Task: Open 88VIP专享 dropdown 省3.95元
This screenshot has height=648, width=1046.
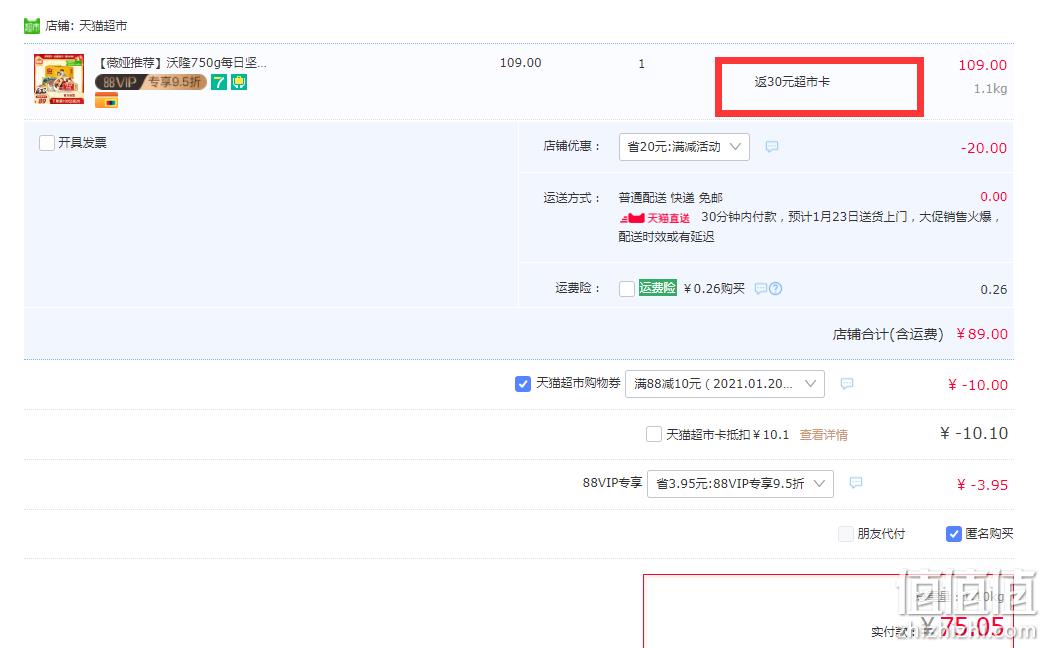Action: pos(740,484)
